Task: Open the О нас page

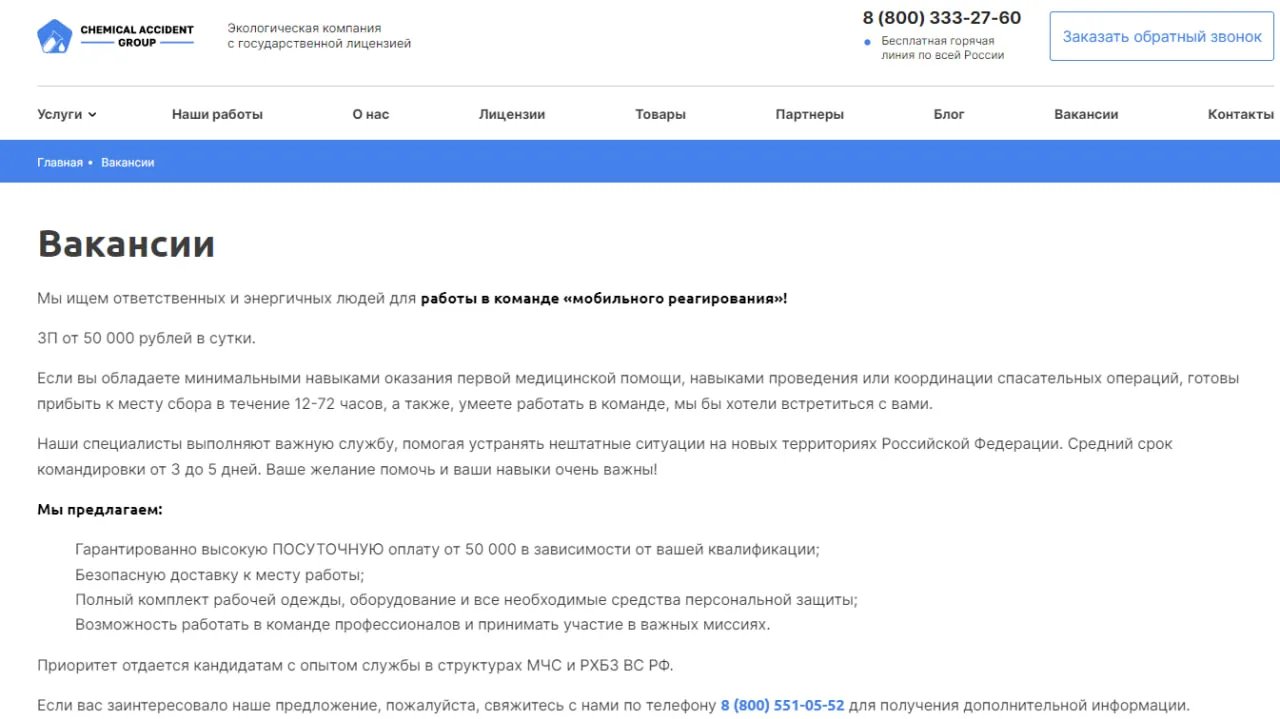Action: 370,114
